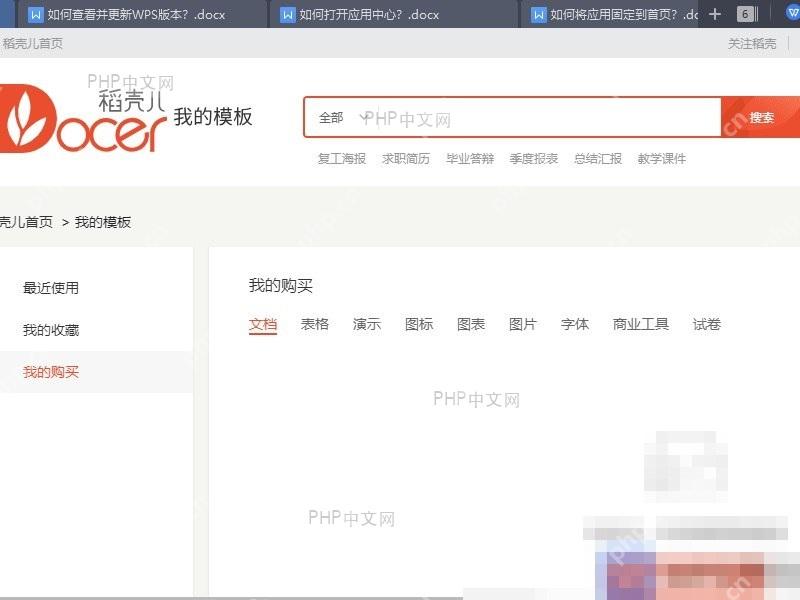Image resolution: width=800 pixels, height=600 pixels.
Task: Select the 图片 category tab
Action: coord(523,324)
